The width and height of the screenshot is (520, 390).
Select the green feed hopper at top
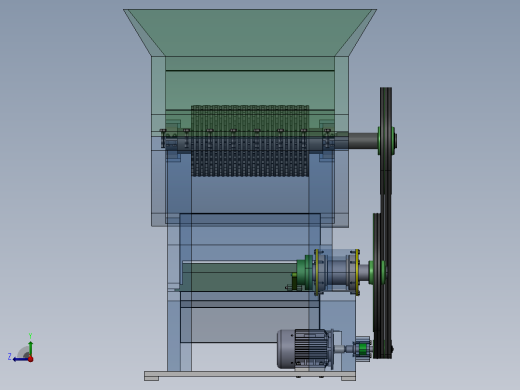tap(250, 32)
